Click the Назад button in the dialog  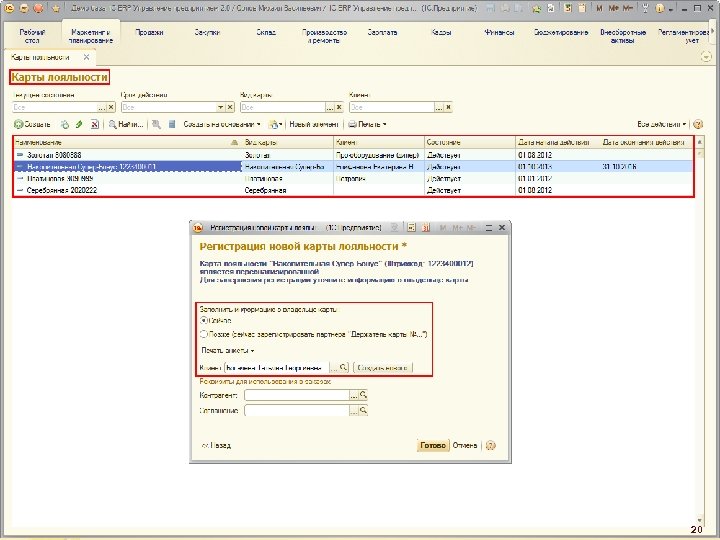pos(216,445)
